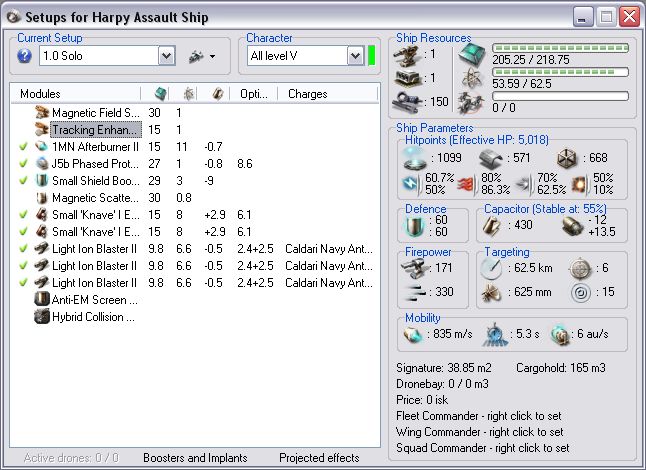Click the CPU resource icon

coord(472,55)
